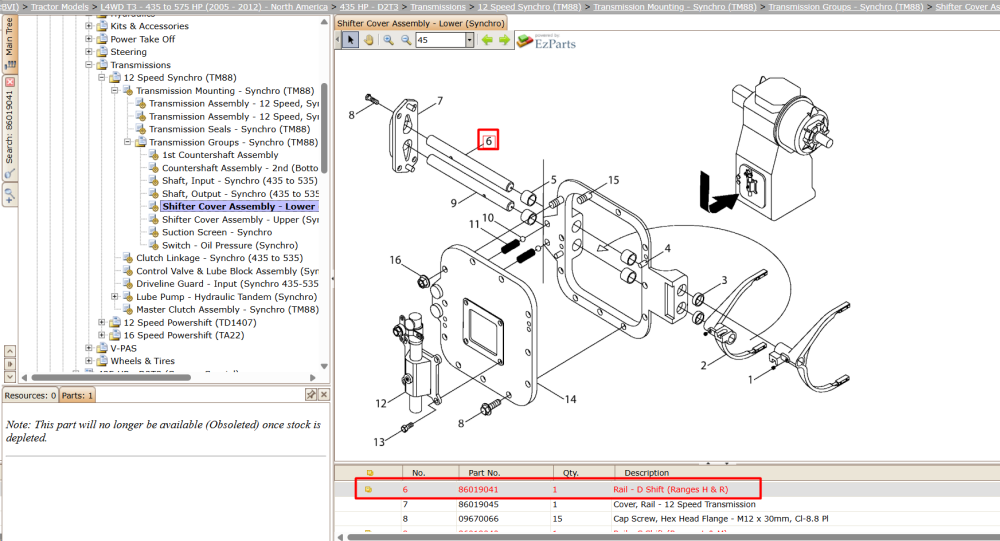
Task: Switch to the Resources: 0 tab
Action: click(x=30, y=396)
